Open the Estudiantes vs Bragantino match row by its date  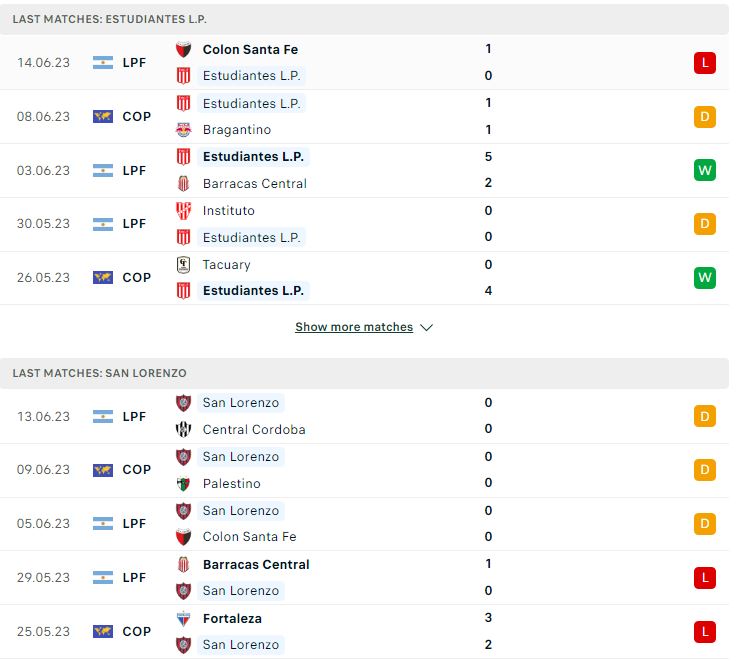[43, 116]
